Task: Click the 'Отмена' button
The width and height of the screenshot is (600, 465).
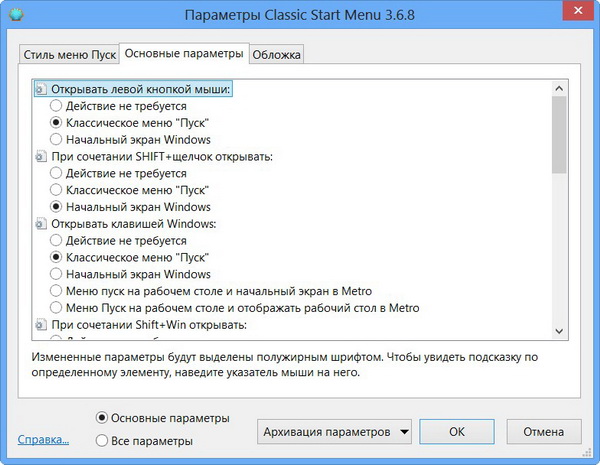Action: tap(544, 431)
